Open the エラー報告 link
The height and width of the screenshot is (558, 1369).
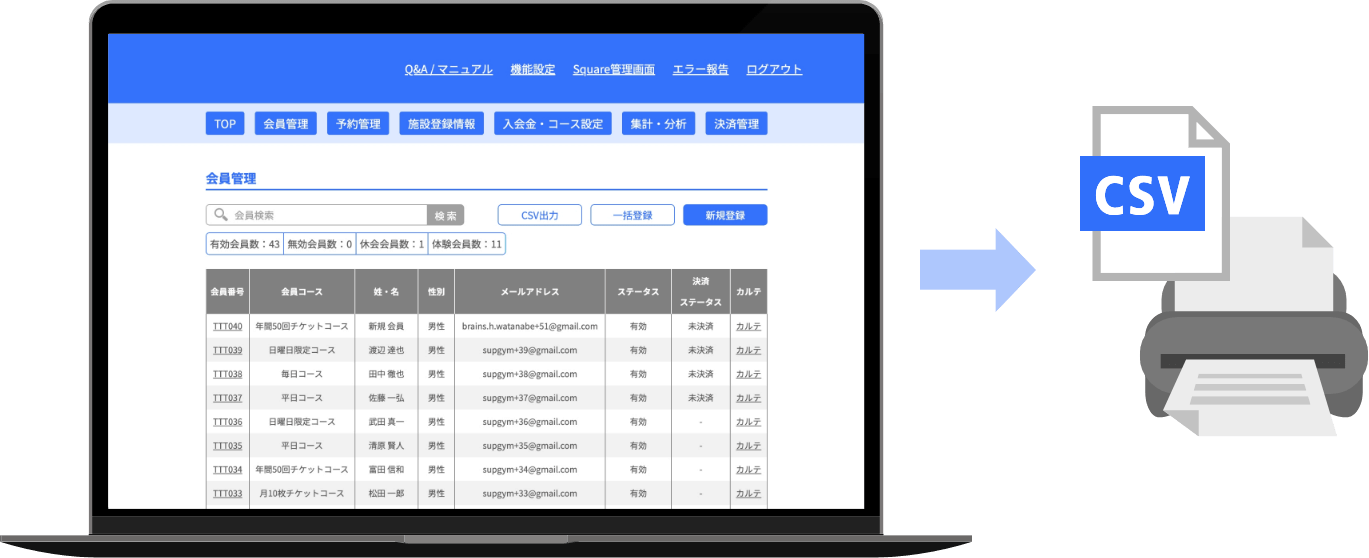tap(700, 69)
